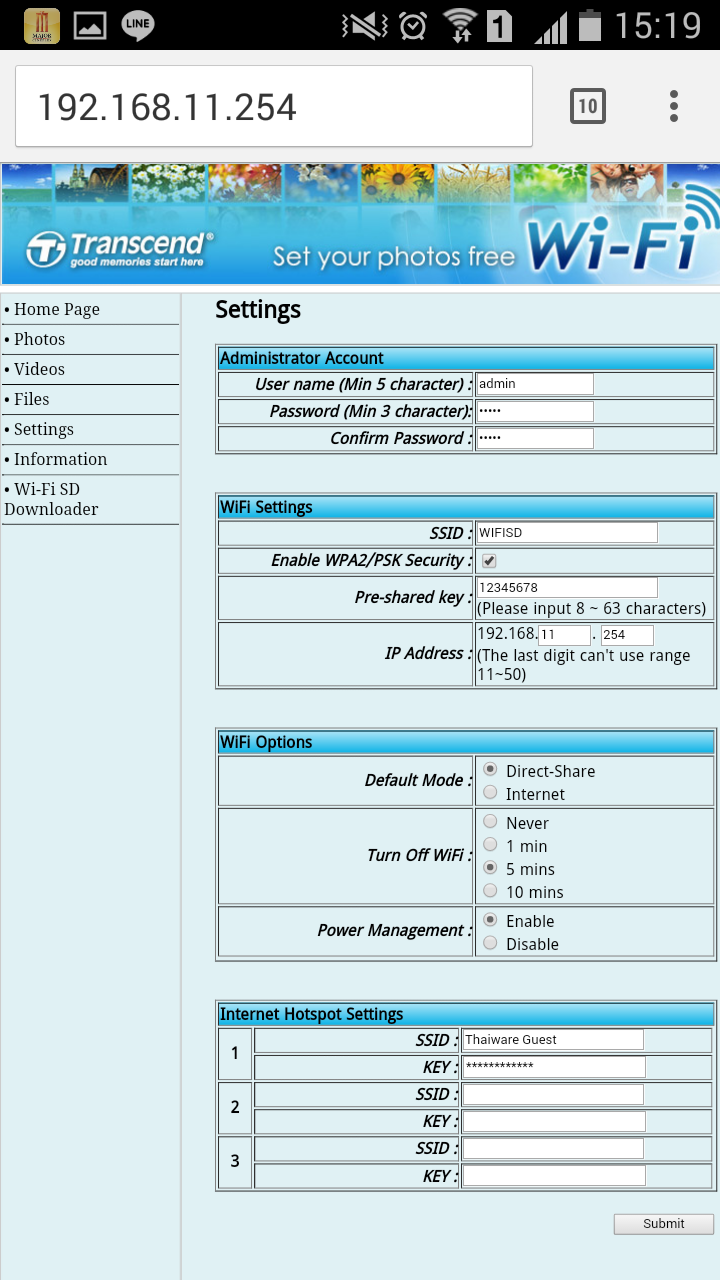Edit hotspot 1 SSID Thaiware Guest field

point(554,1040)
